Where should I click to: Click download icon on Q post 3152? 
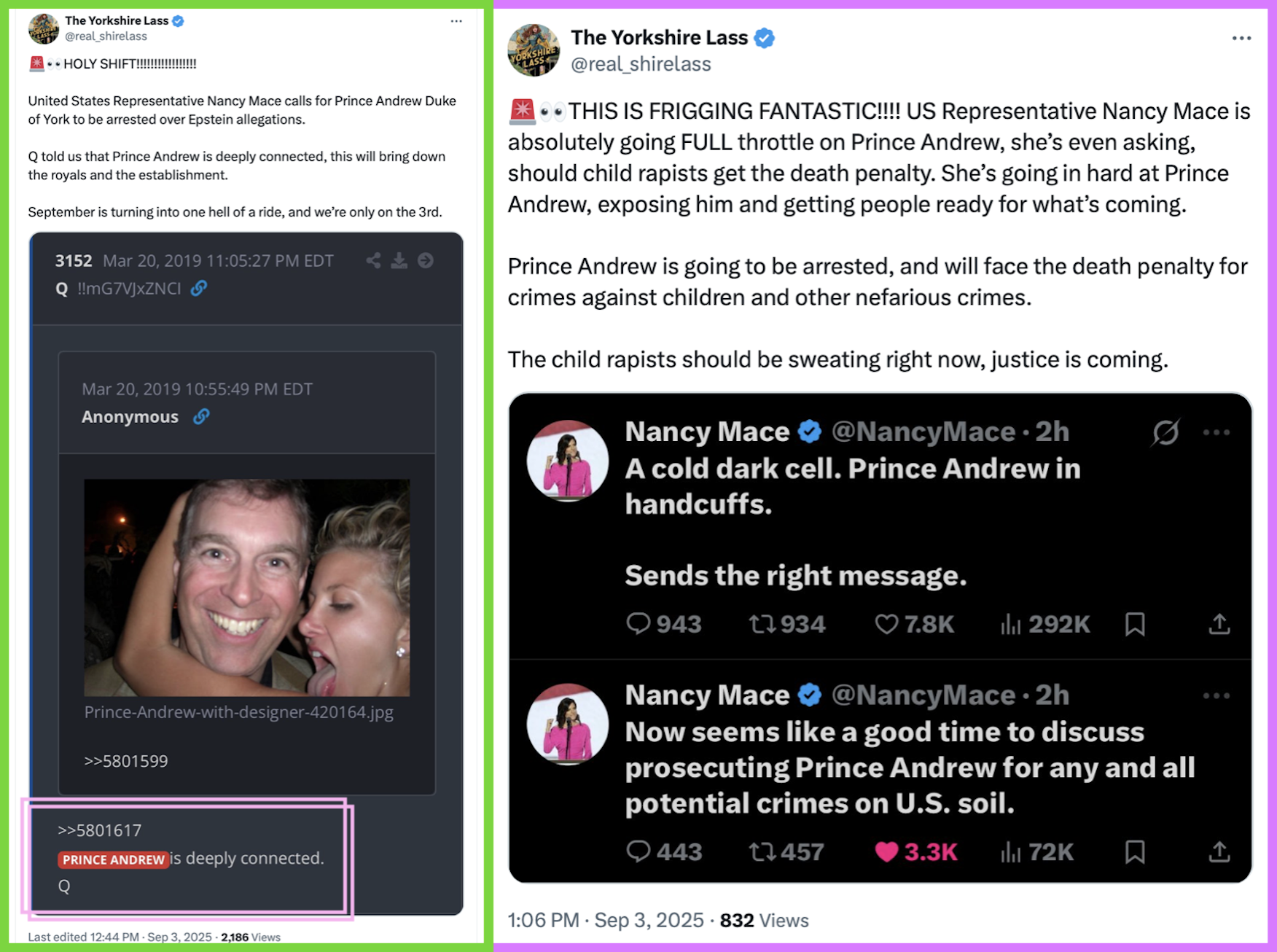tap(399, 261)
